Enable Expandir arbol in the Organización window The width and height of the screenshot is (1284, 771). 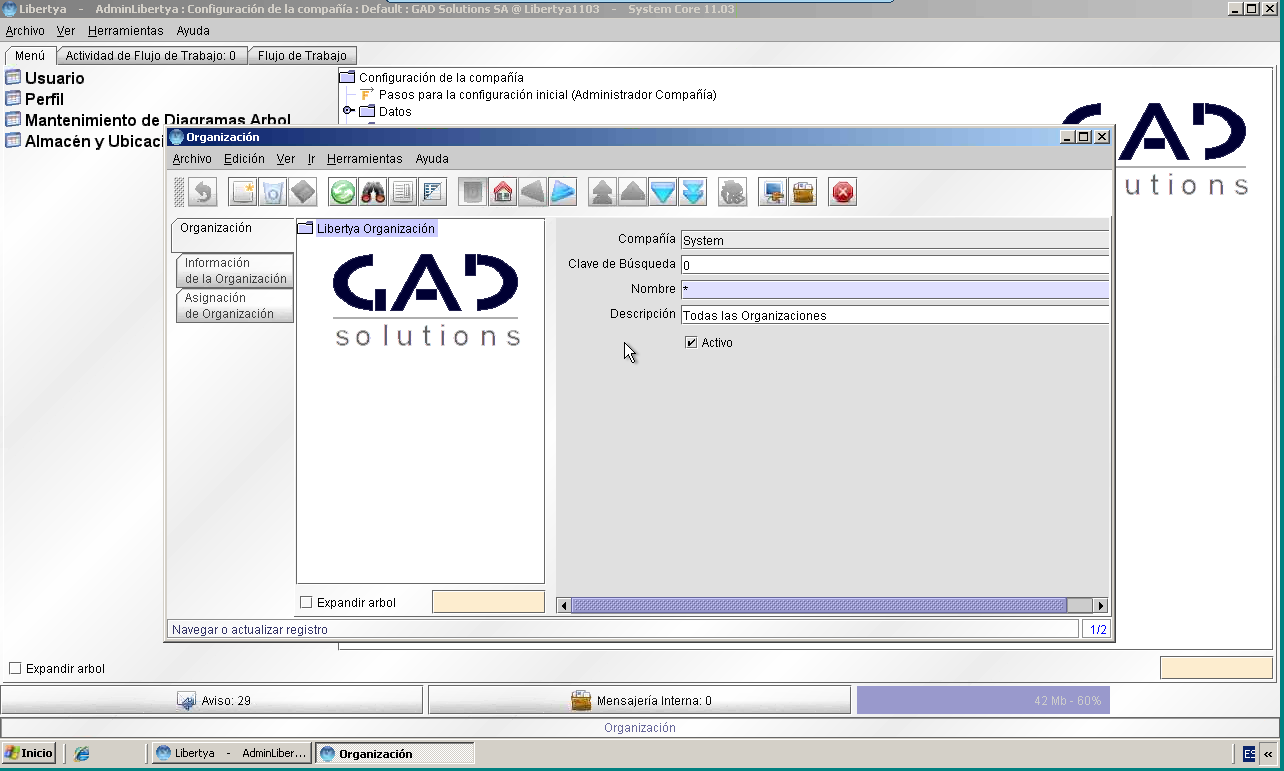click(307, 602)
